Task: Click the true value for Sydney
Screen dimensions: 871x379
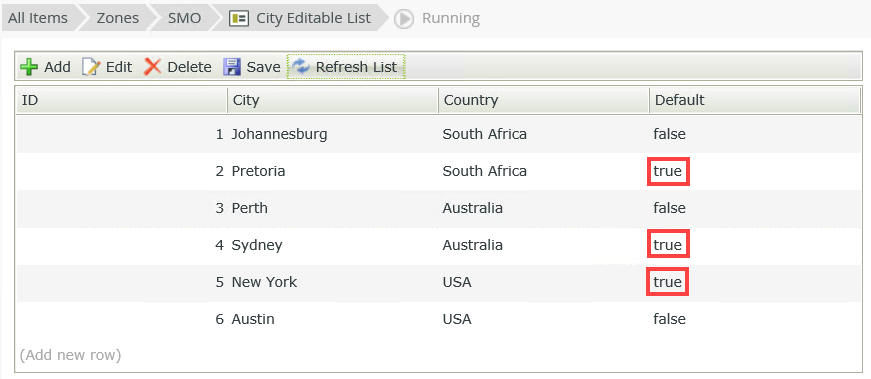Action: pos(668,245)
